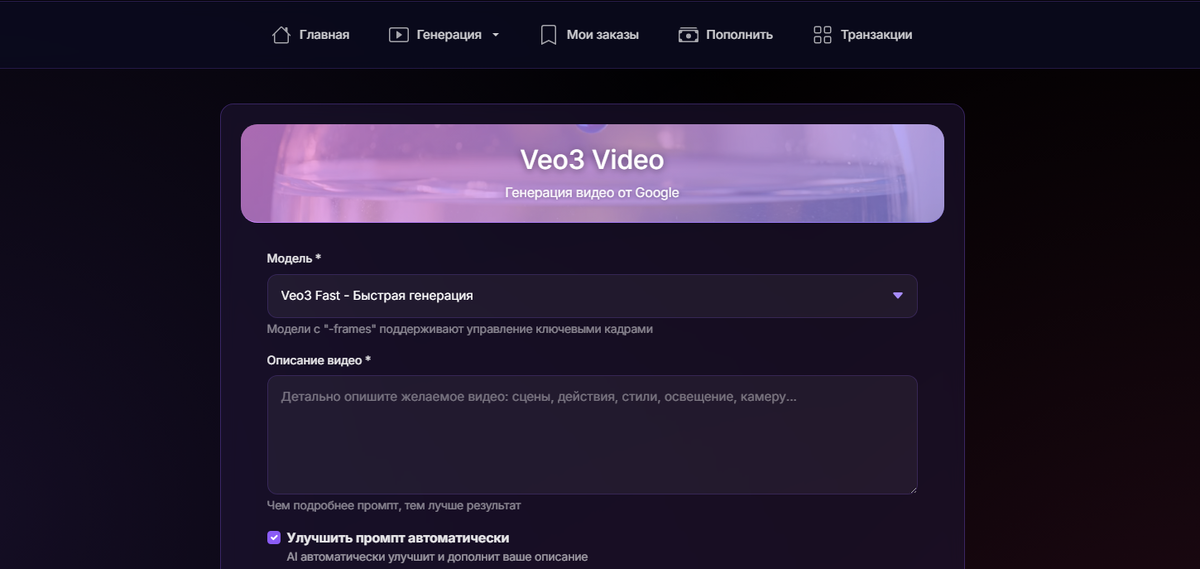1200x569 pixels.
Task: Click the Чем подробнее промпт hint text
Action: (394, 506)
